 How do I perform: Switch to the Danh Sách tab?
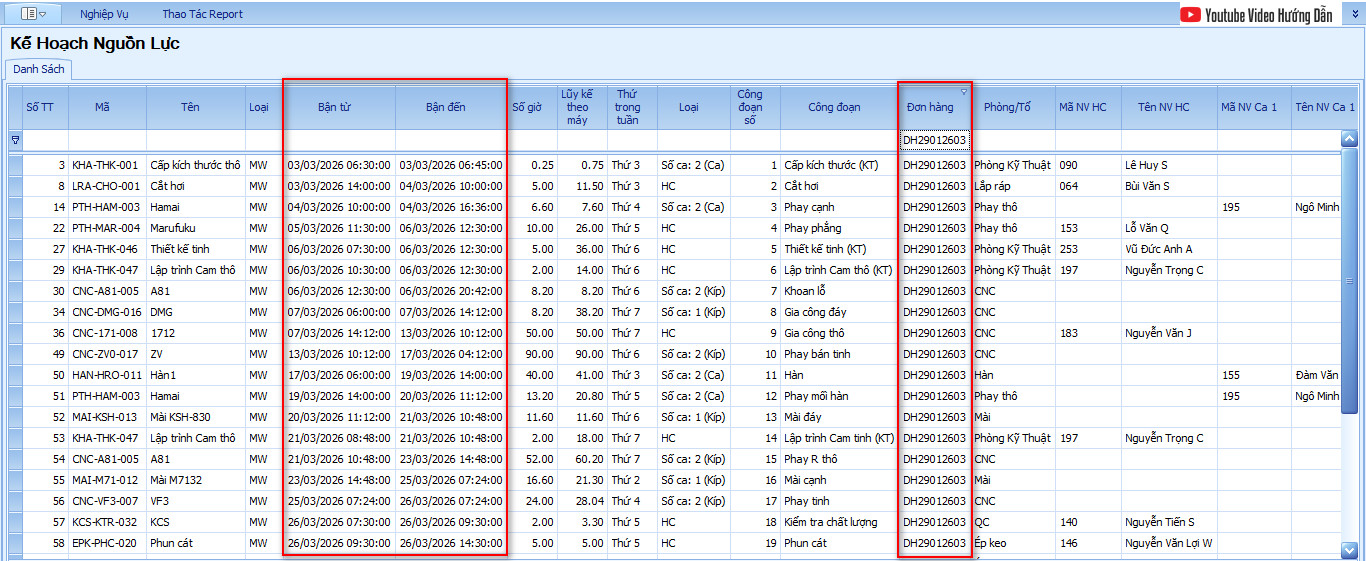(x=39, y=69)
